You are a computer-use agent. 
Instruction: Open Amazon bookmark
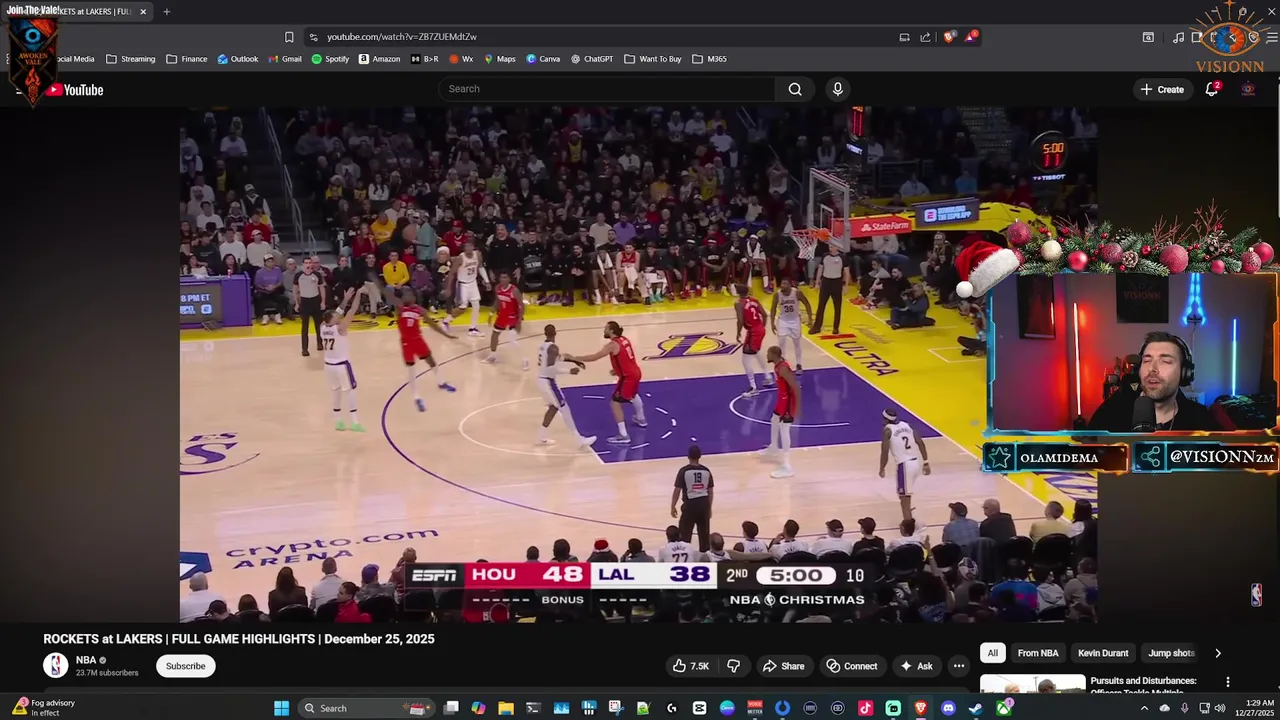point(379,59)
